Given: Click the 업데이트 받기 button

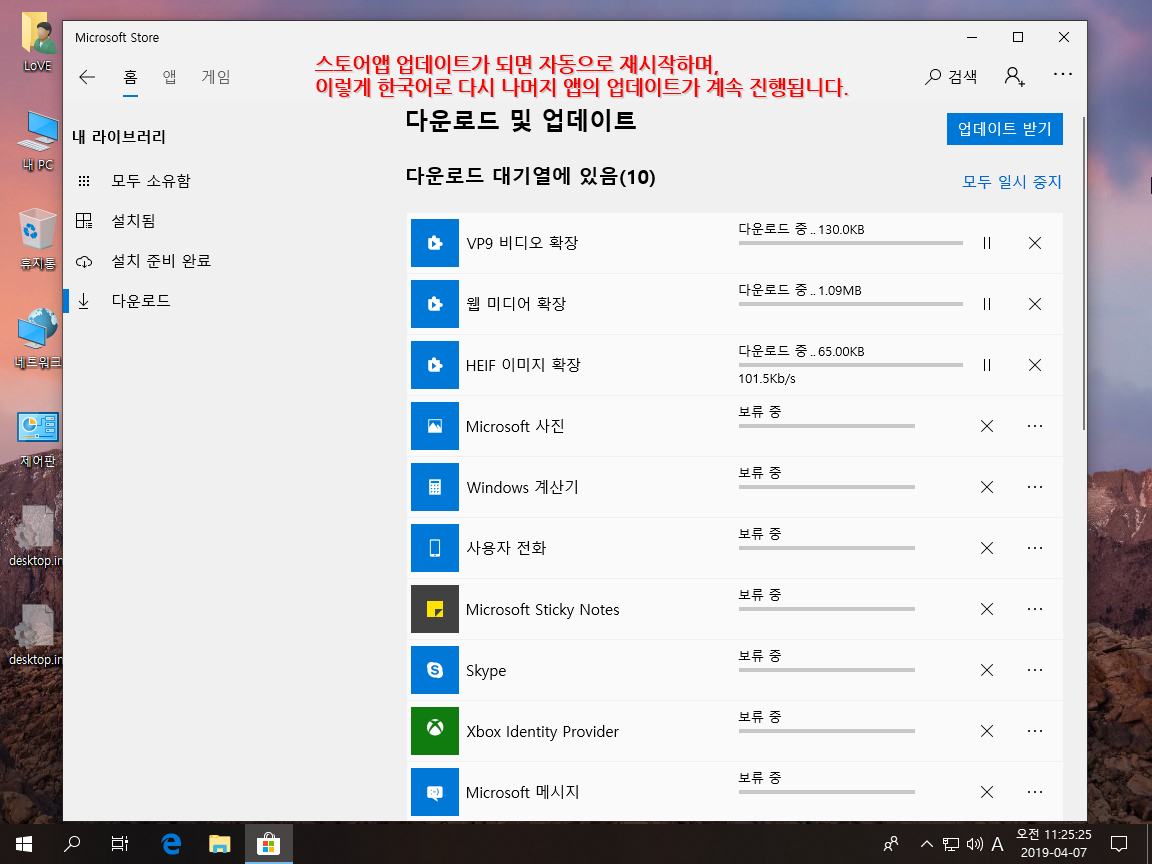Looking at the screenshot, I should tap(1004, 129).
